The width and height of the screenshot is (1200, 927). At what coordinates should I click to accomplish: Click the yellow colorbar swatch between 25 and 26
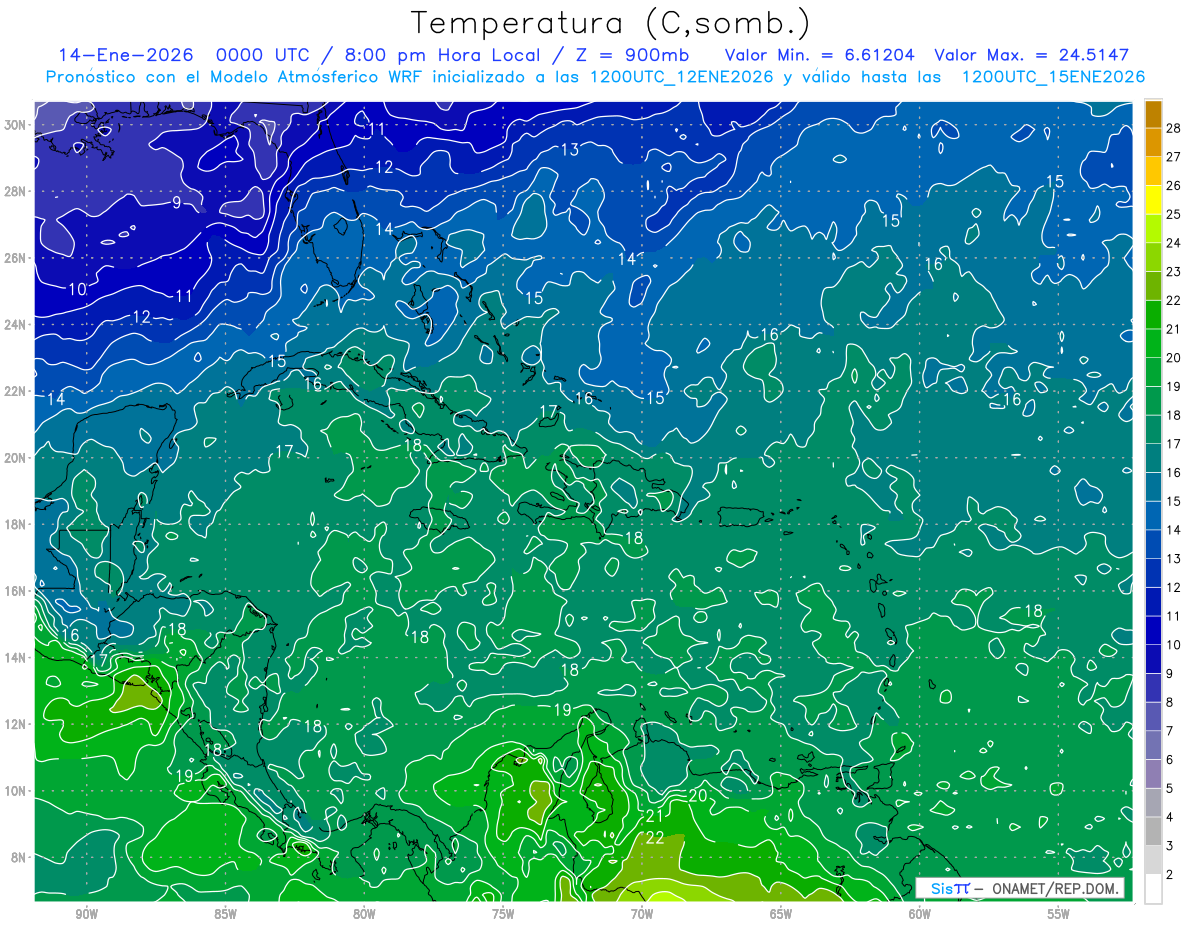(x=1154, y=199)
